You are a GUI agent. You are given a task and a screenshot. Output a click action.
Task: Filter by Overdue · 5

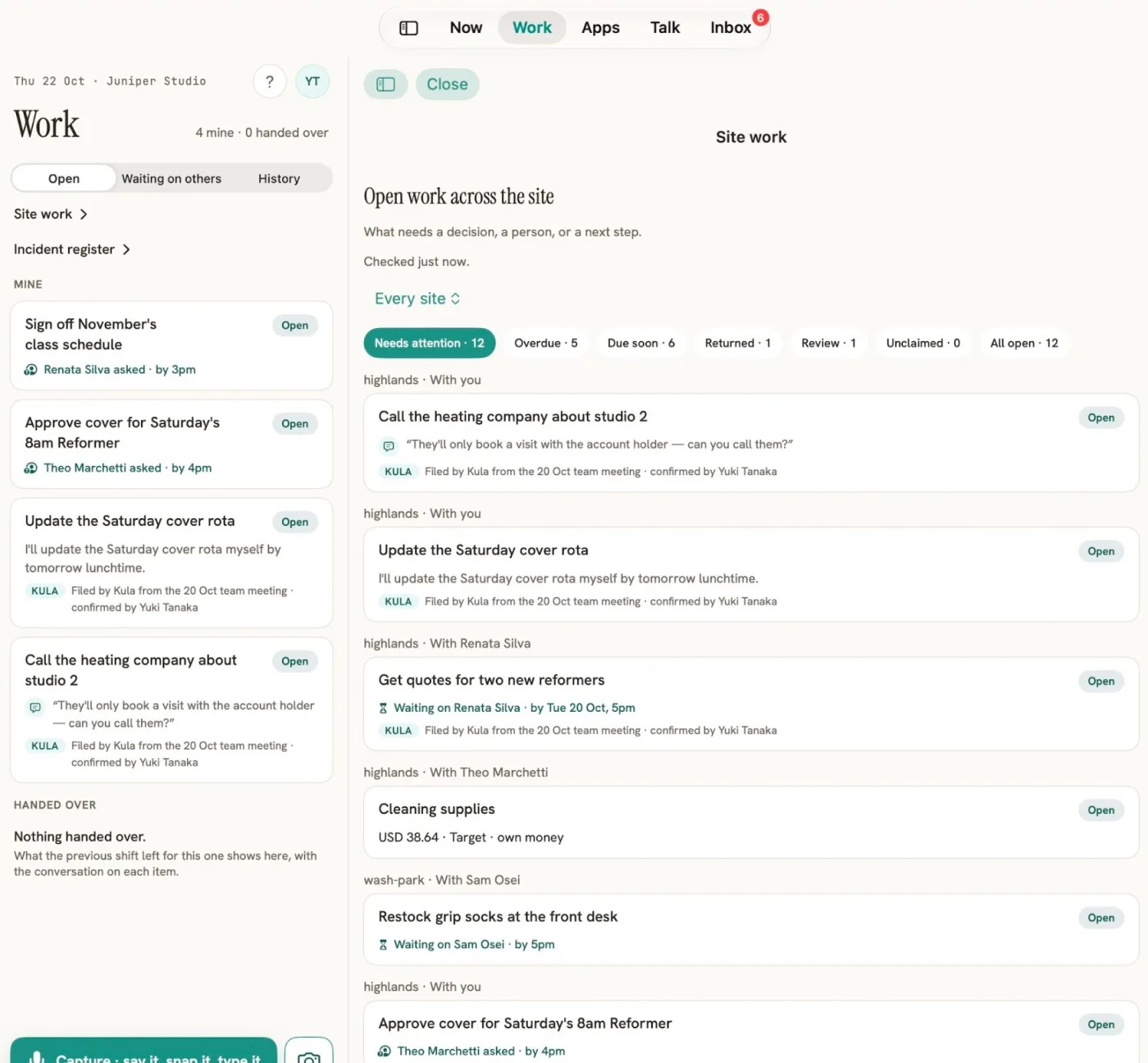point(546,344)
